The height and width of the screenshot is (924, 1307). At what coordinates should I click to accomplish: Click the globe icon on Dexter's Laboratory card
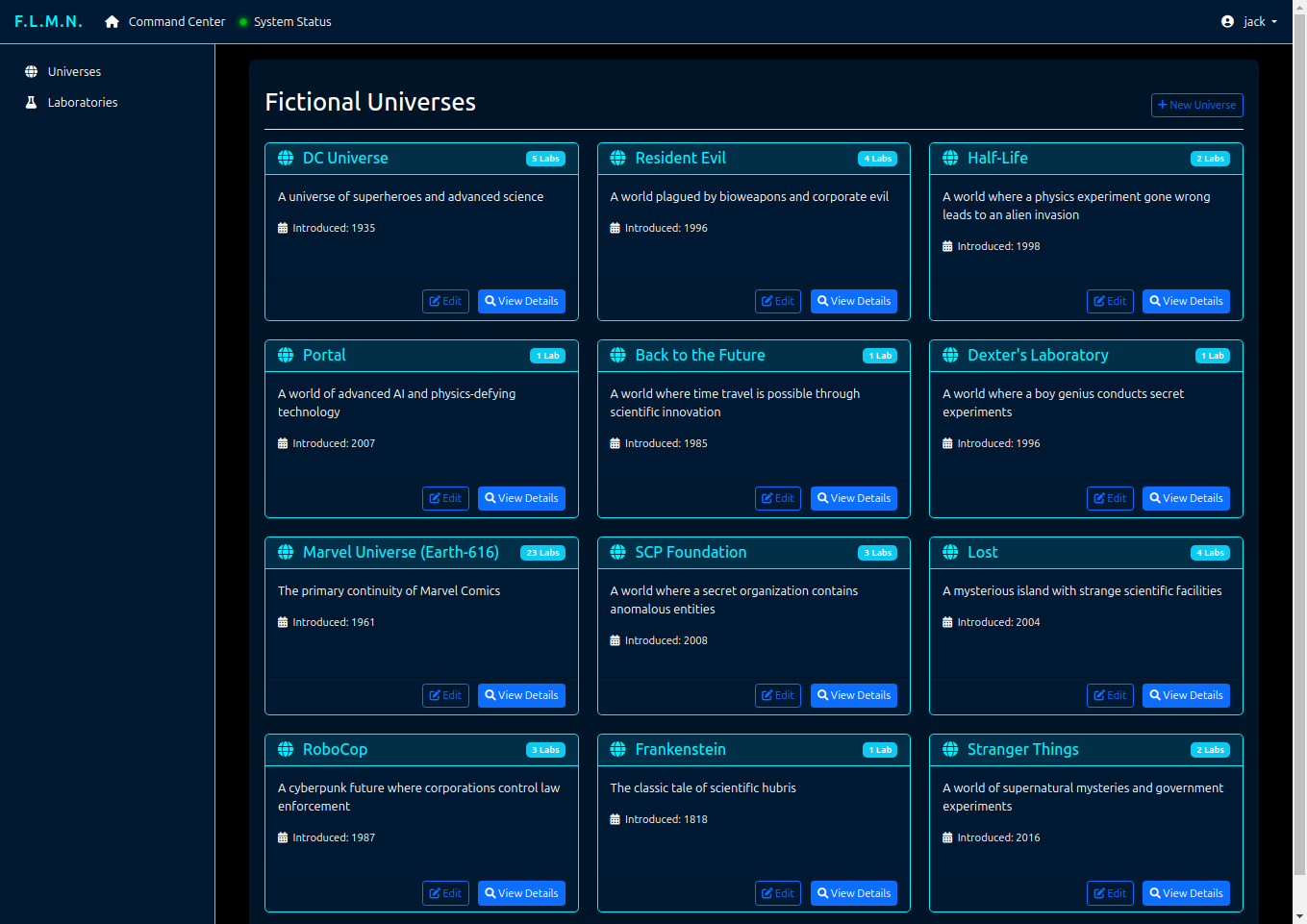(x=950, y=355)
